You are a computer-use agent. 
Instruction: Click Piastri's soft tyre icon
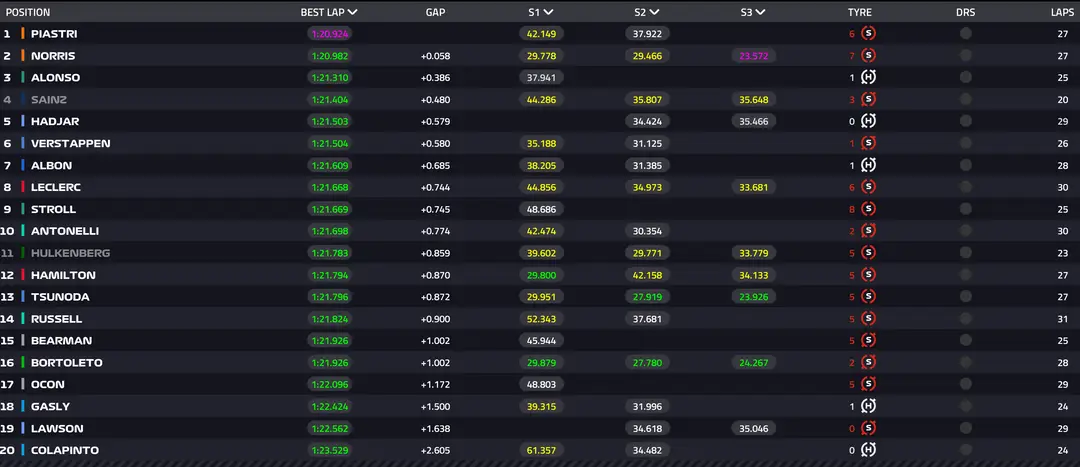pos(869,33)
